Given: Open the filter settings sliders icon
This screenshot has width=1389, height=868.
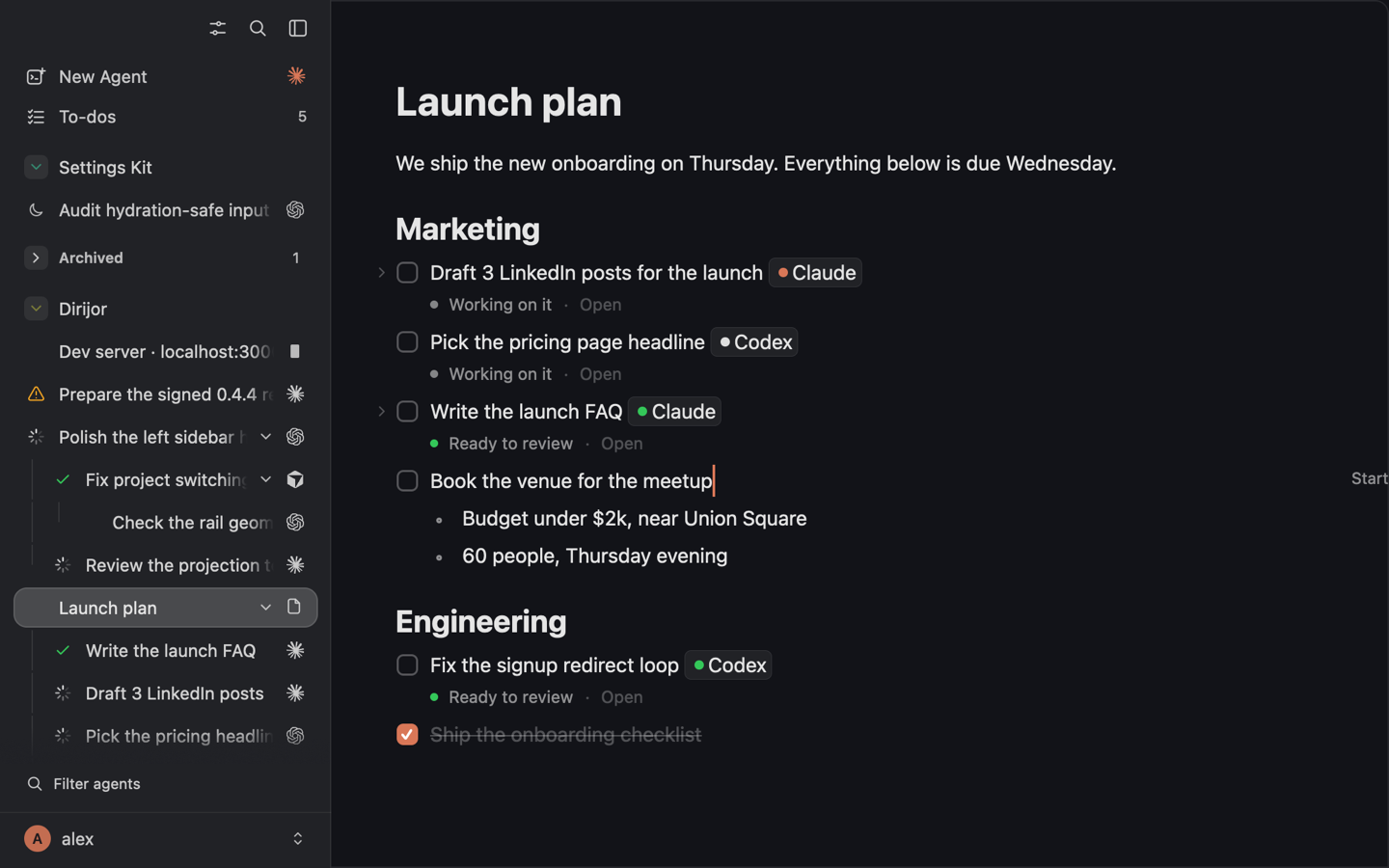Looking at the screenshot, I should (218, 28).
